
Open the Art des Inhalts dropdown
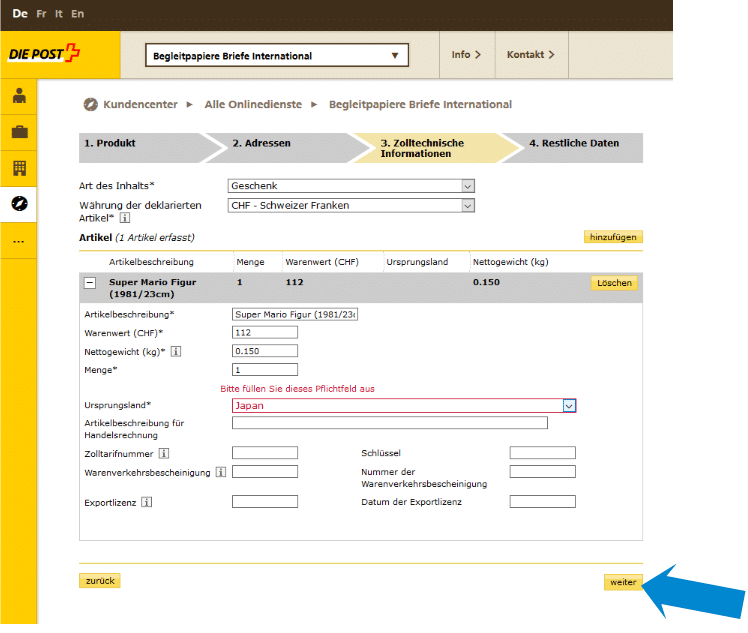click(351, 186)
